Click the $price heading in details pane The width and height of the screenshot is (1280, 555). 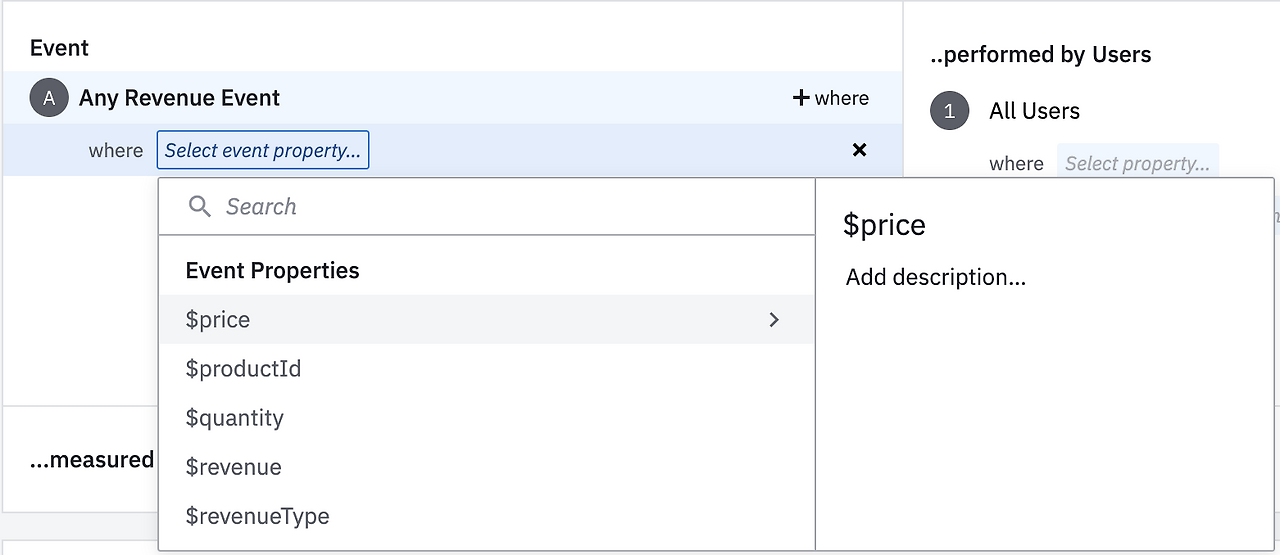(x=885, y=225)
